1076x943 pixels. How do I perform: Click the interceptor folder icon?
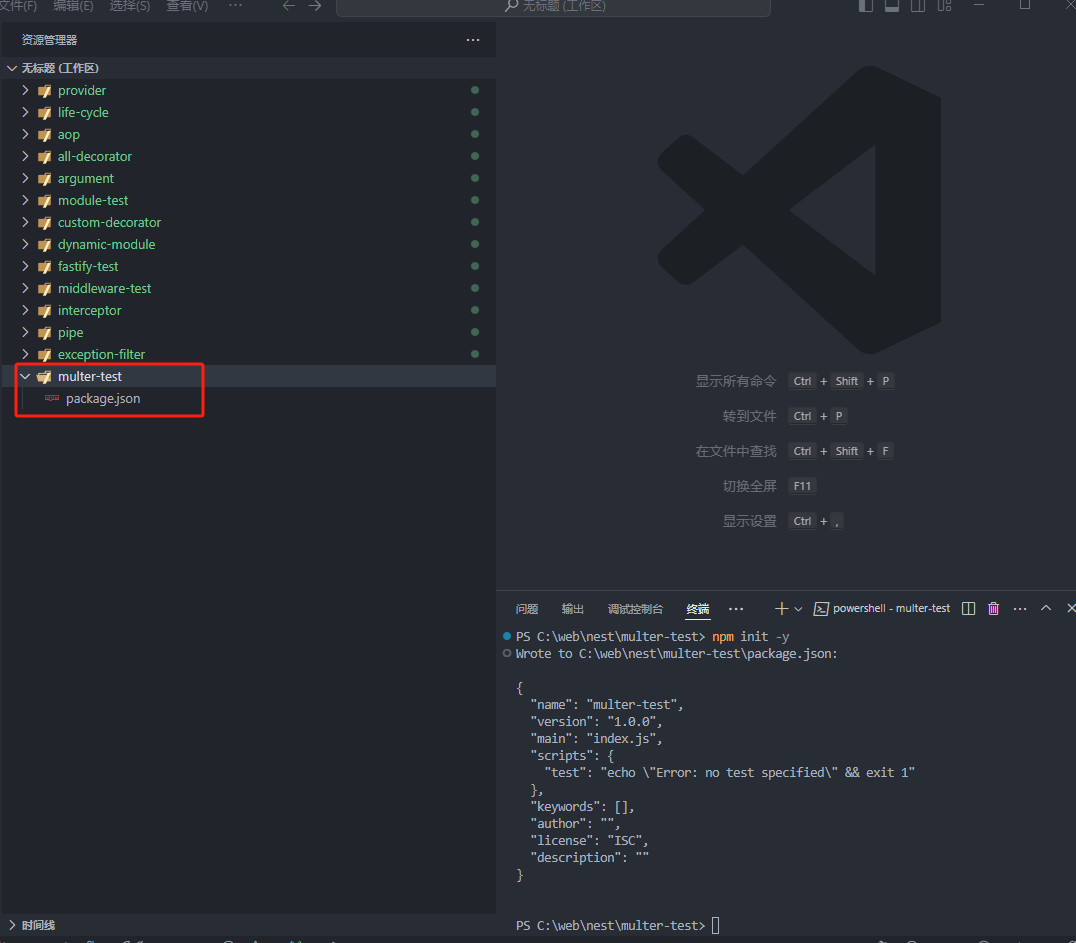tap(45, 311)
